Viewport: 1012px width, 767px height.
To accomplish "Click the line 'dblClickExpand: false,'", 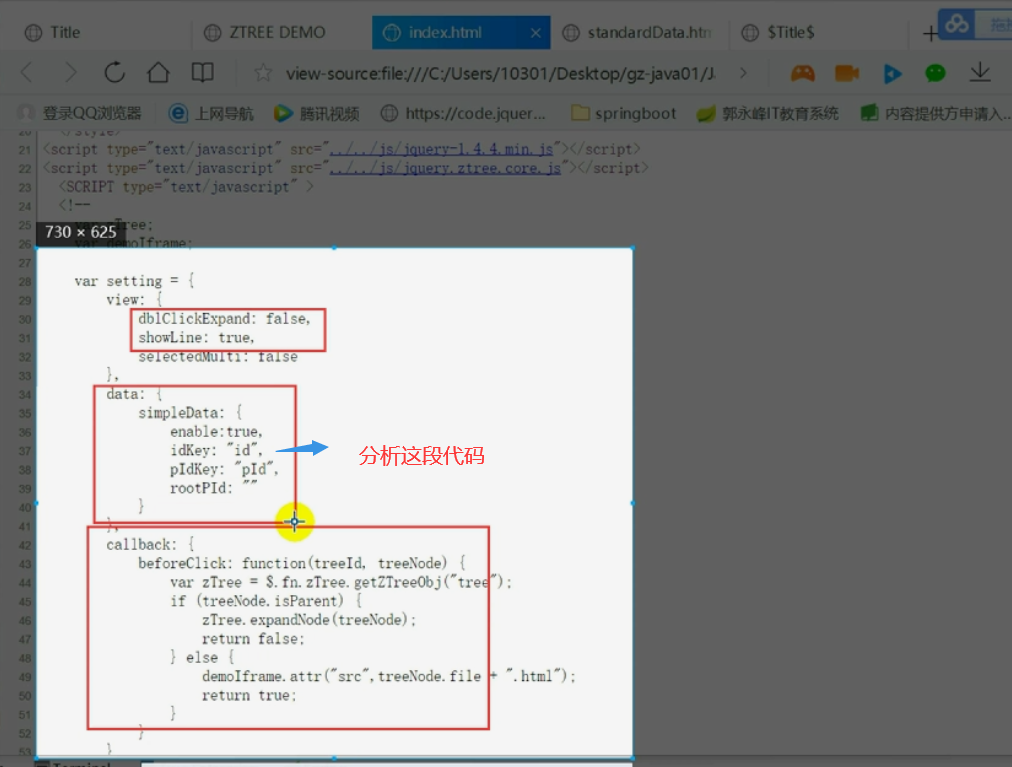I will [x=224, y=319].
